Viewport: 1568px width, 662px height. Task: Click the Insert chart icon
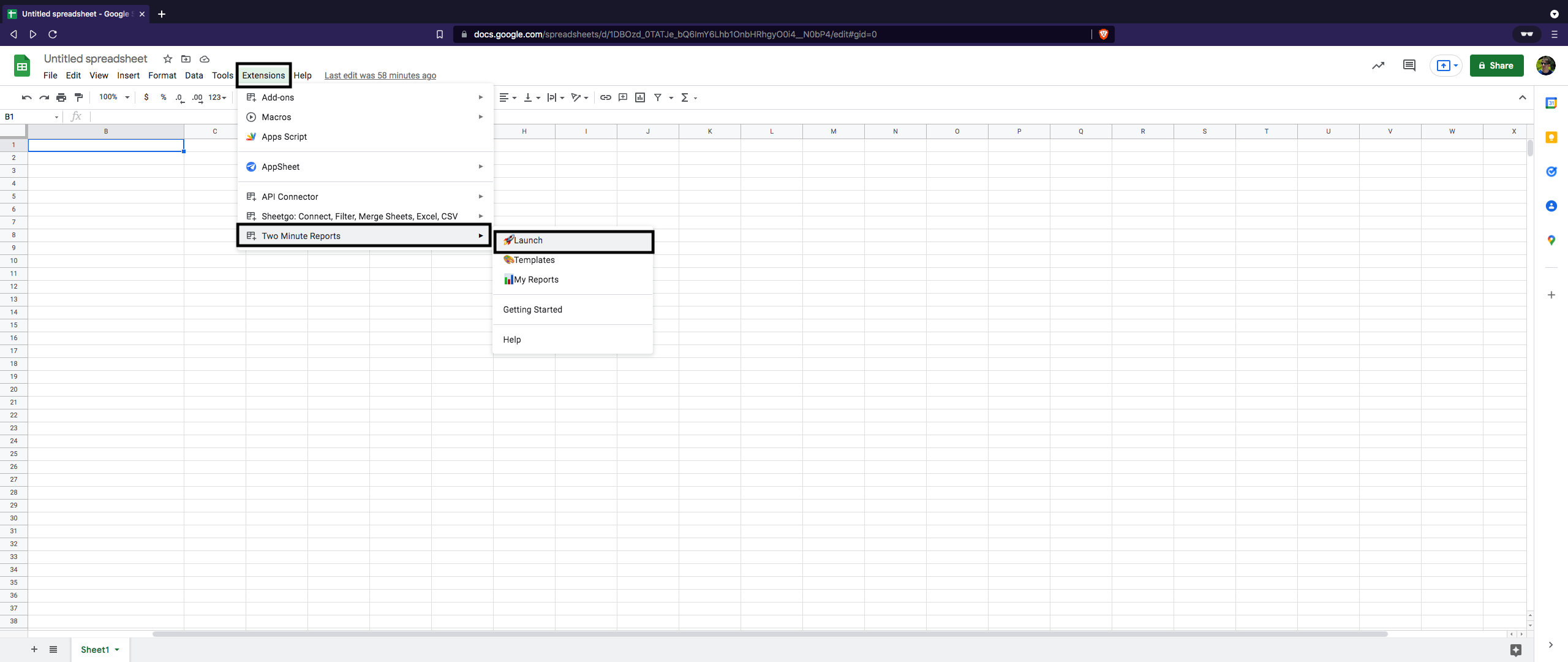[640, 97]
